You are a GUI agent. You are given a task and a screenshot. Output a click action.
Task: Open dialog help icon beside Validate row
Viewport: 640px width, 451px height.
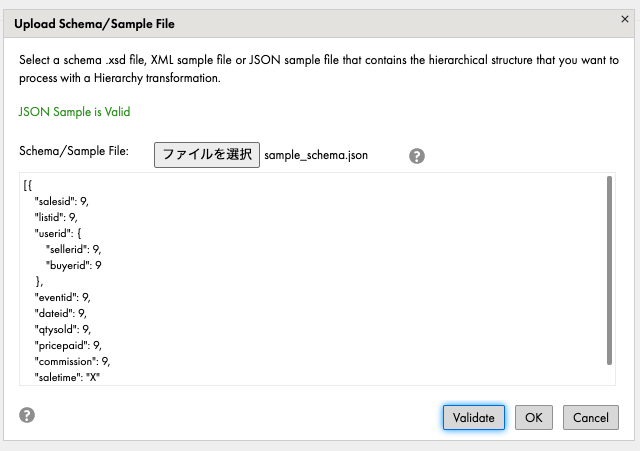point(27,415)
